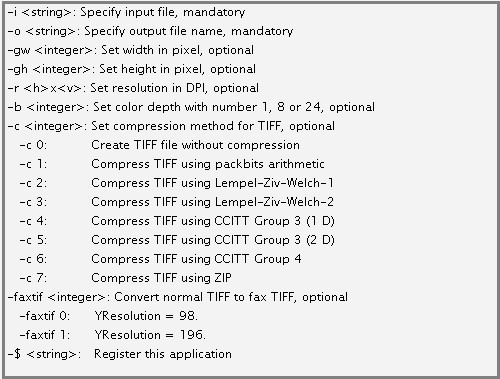This screenshot has width=500, height=379.
Task: Click the -r resolution in DPI line
Action: tap(133, 88)
